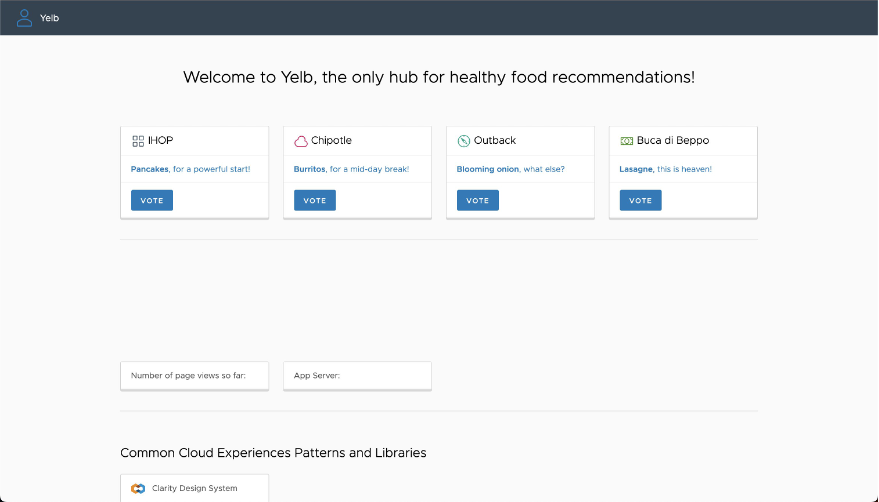Vote for IHOP pancakes

[152, 200]
